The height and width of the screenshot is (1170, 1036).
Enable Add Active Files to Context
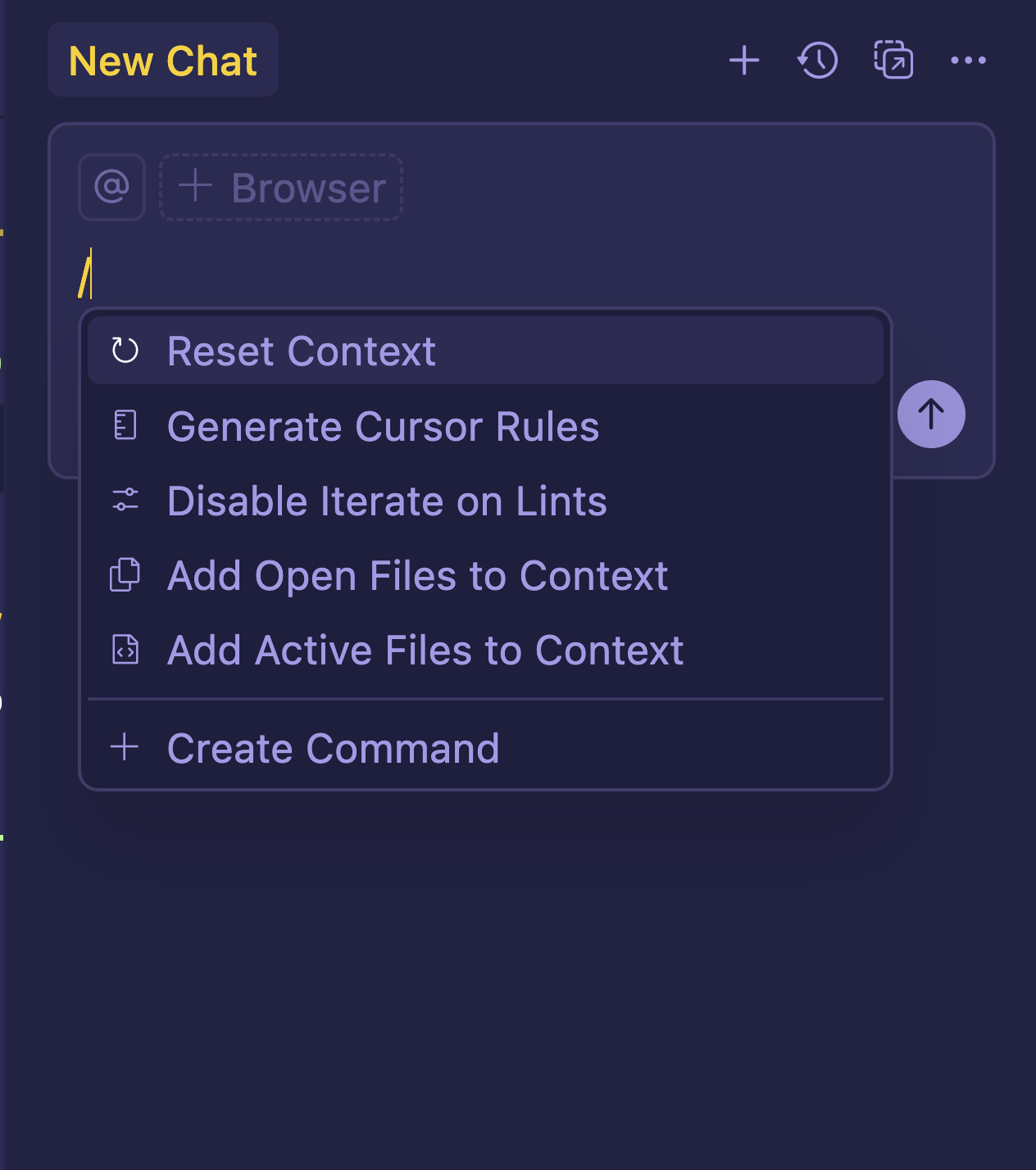(425, 649)
